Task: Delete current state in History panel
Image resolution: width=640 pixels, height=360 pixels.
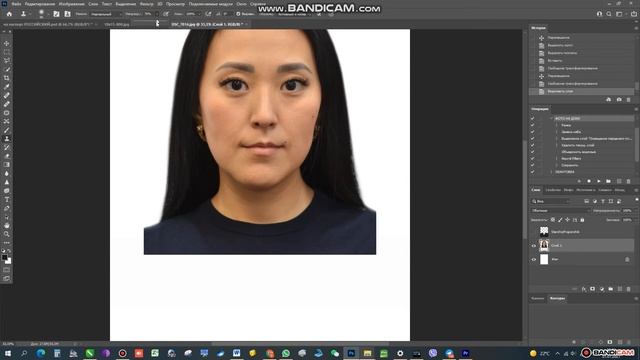Action: click(x=629, y=100)
